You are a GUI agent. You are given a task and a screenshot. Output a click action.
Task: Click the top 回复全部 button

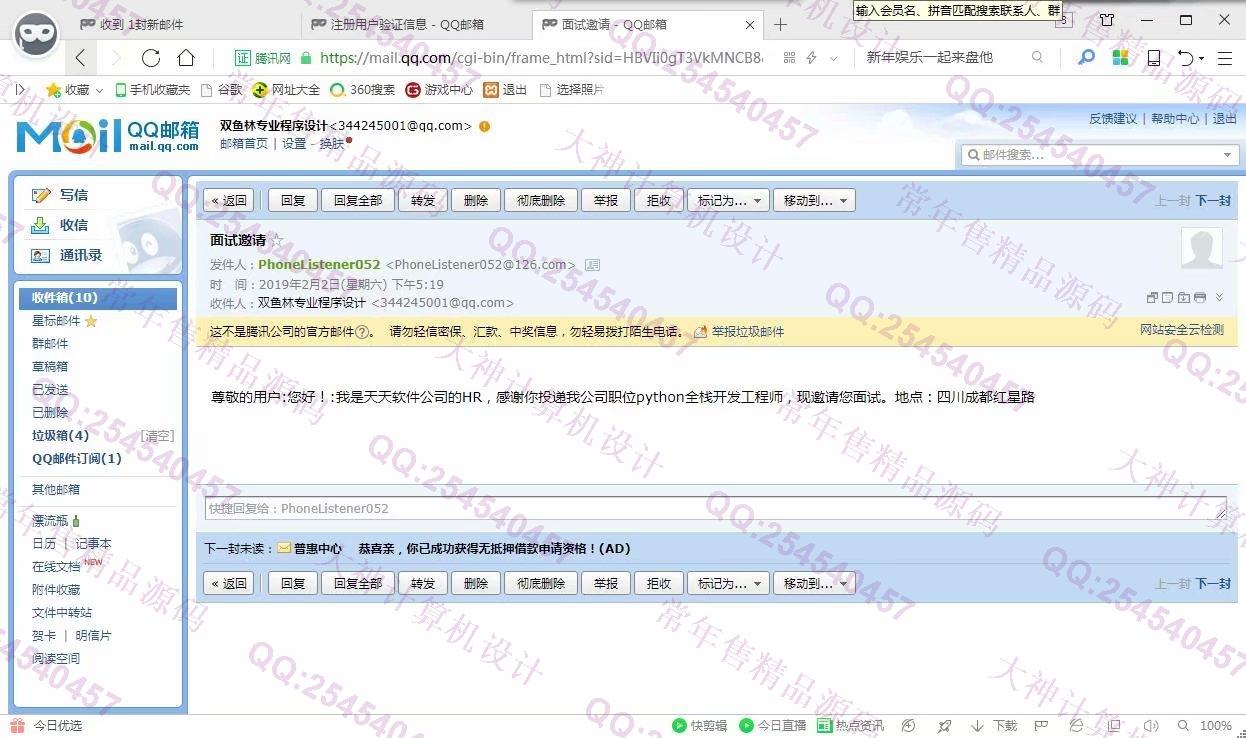(x=358, y=200)
